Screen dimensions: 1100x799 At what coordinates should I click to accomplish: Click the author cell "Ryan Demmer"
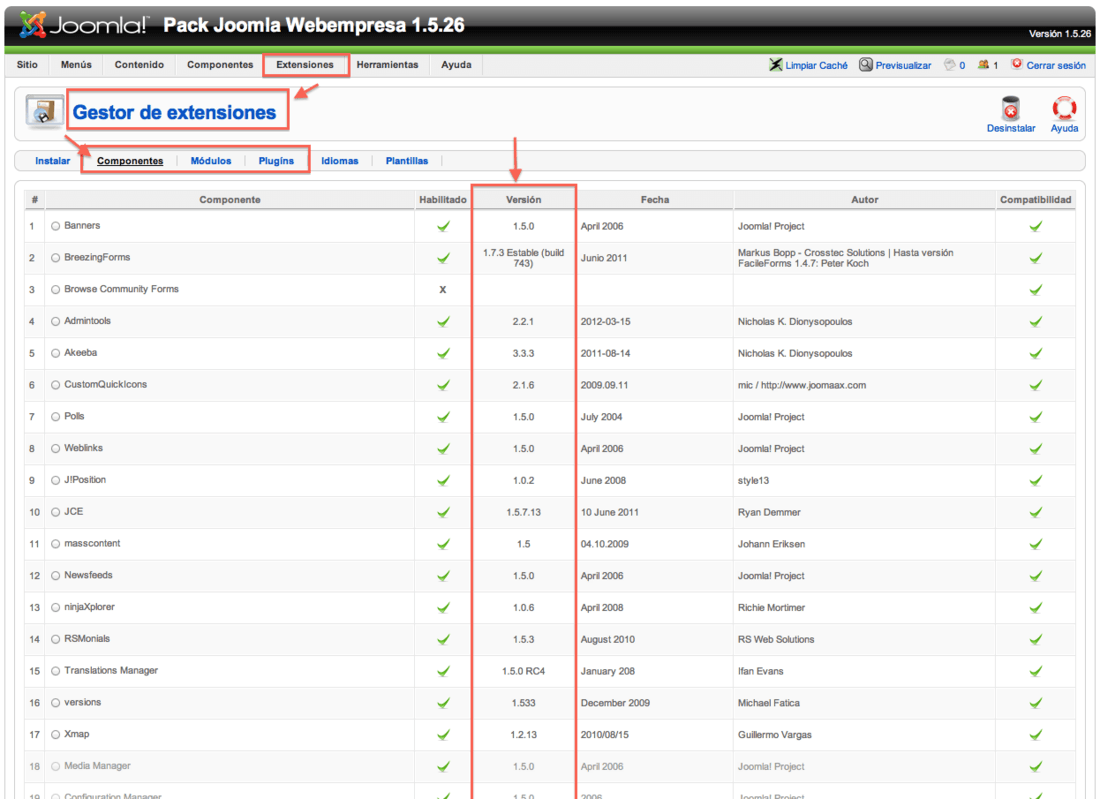click(x=769, y=512)
